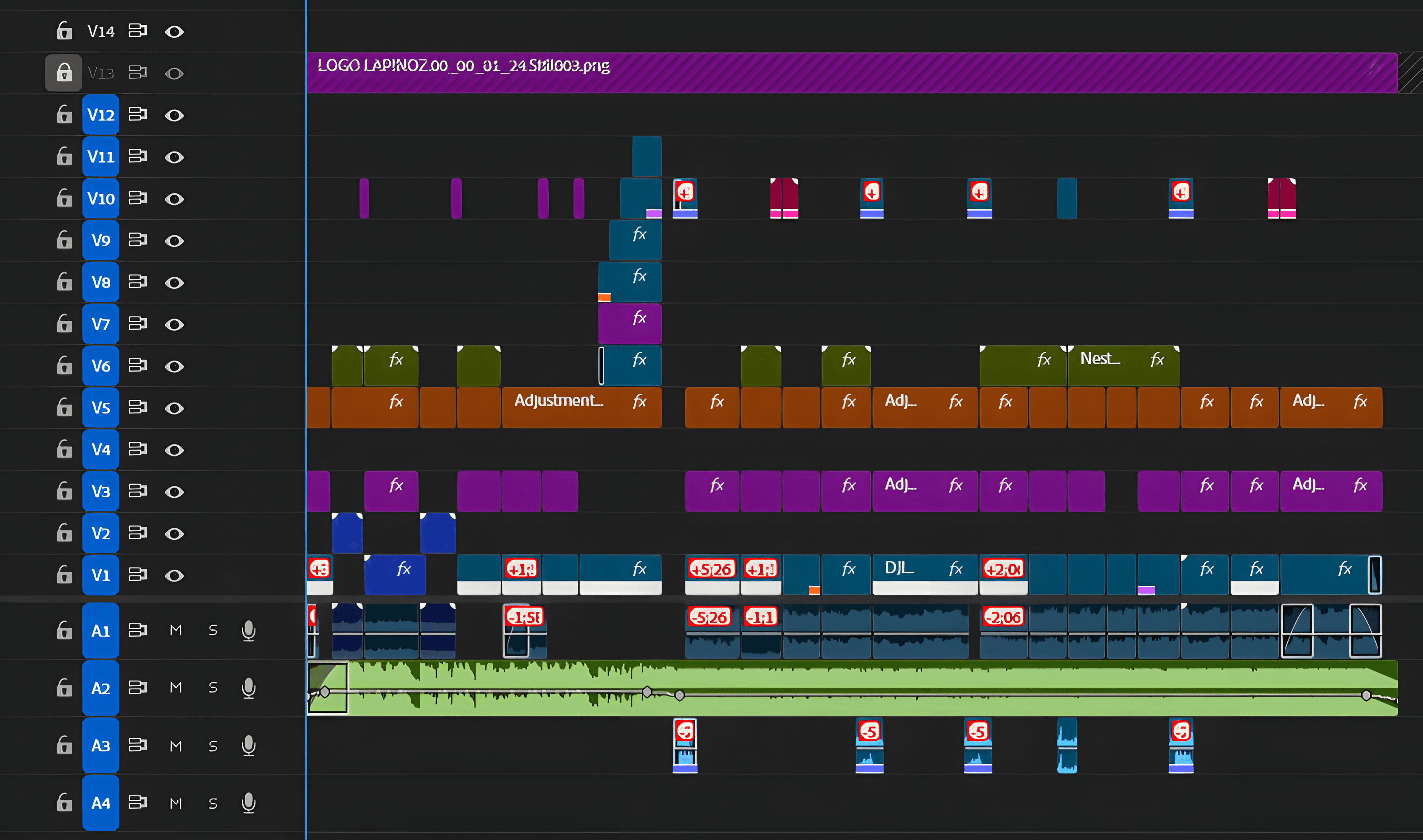Toggle lock on track V14
The height and width of the screenshot is (840, 1423).
(x=64, y=31)
